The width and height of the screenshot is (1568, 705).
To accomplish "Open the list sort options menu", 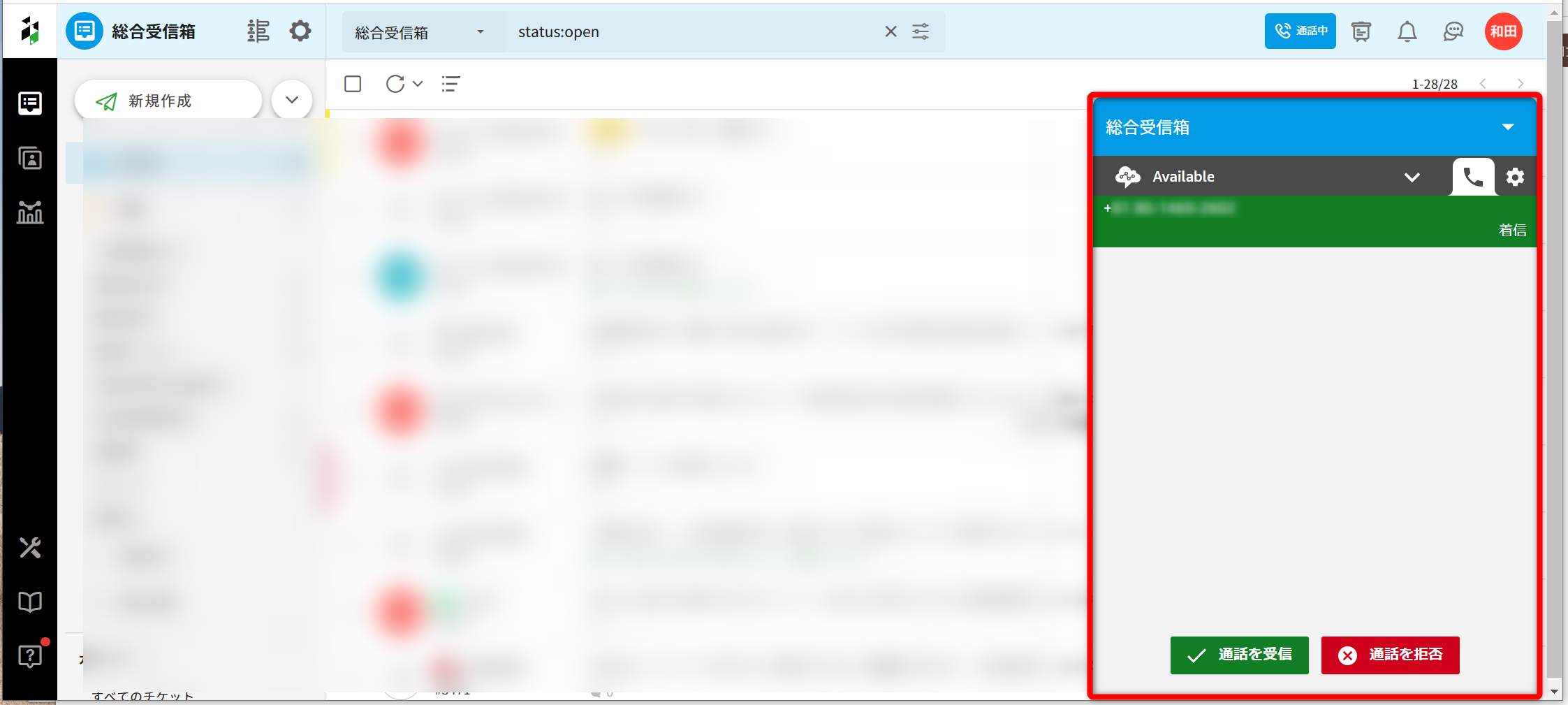I will [x=450, y=84].
